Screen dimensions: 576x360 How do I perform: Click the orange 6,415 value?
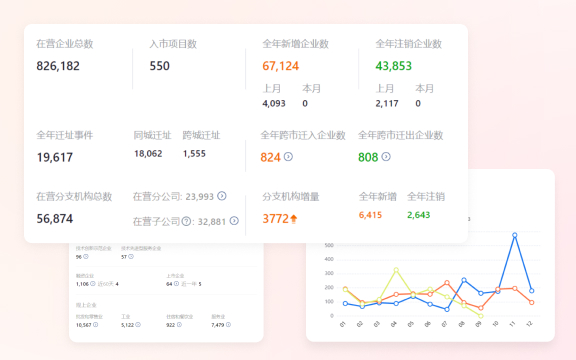[x=370, y=215]
